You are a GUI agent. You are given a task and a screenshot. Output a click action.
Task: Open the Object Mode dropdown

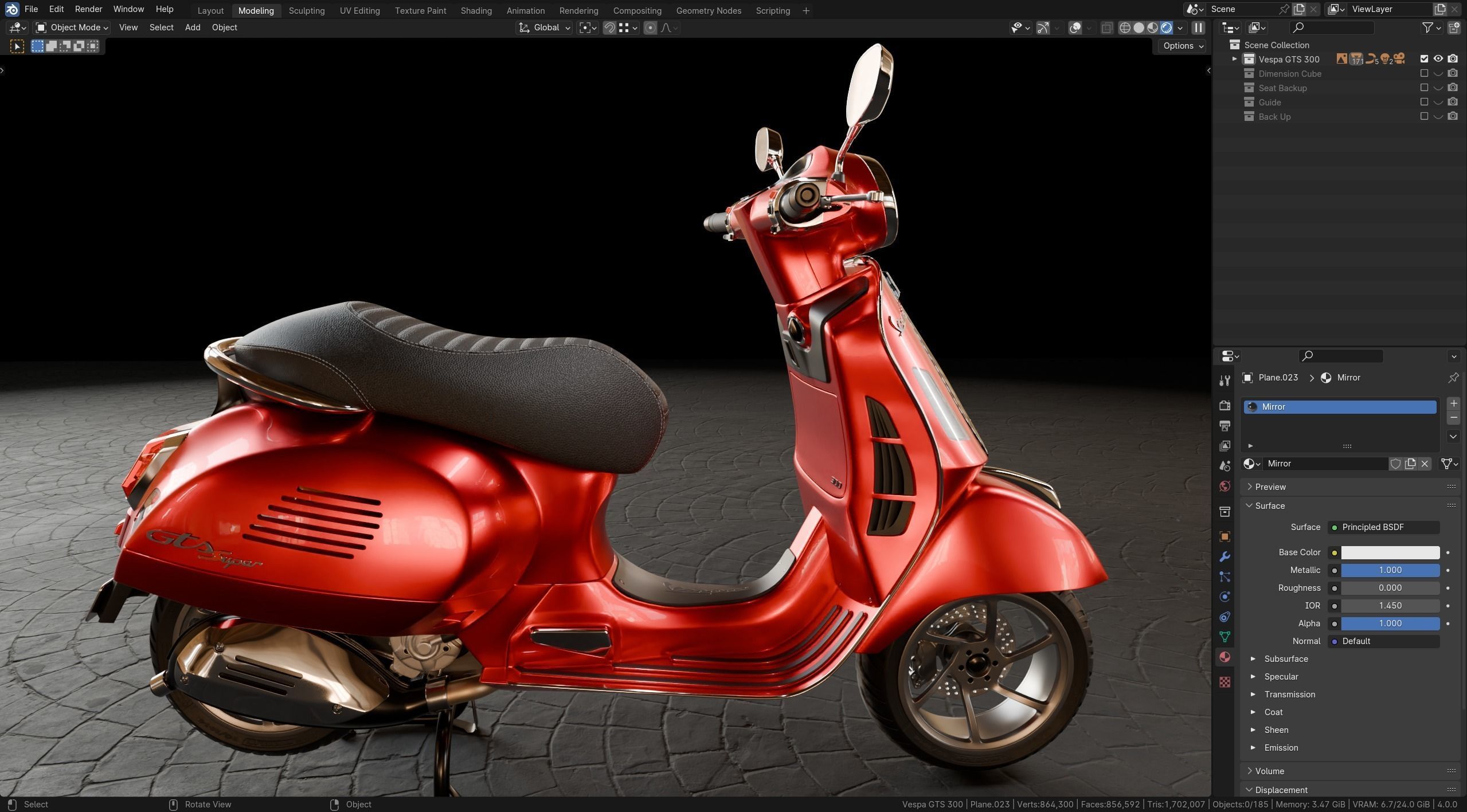pyautogui.click(x=72, y=28)
